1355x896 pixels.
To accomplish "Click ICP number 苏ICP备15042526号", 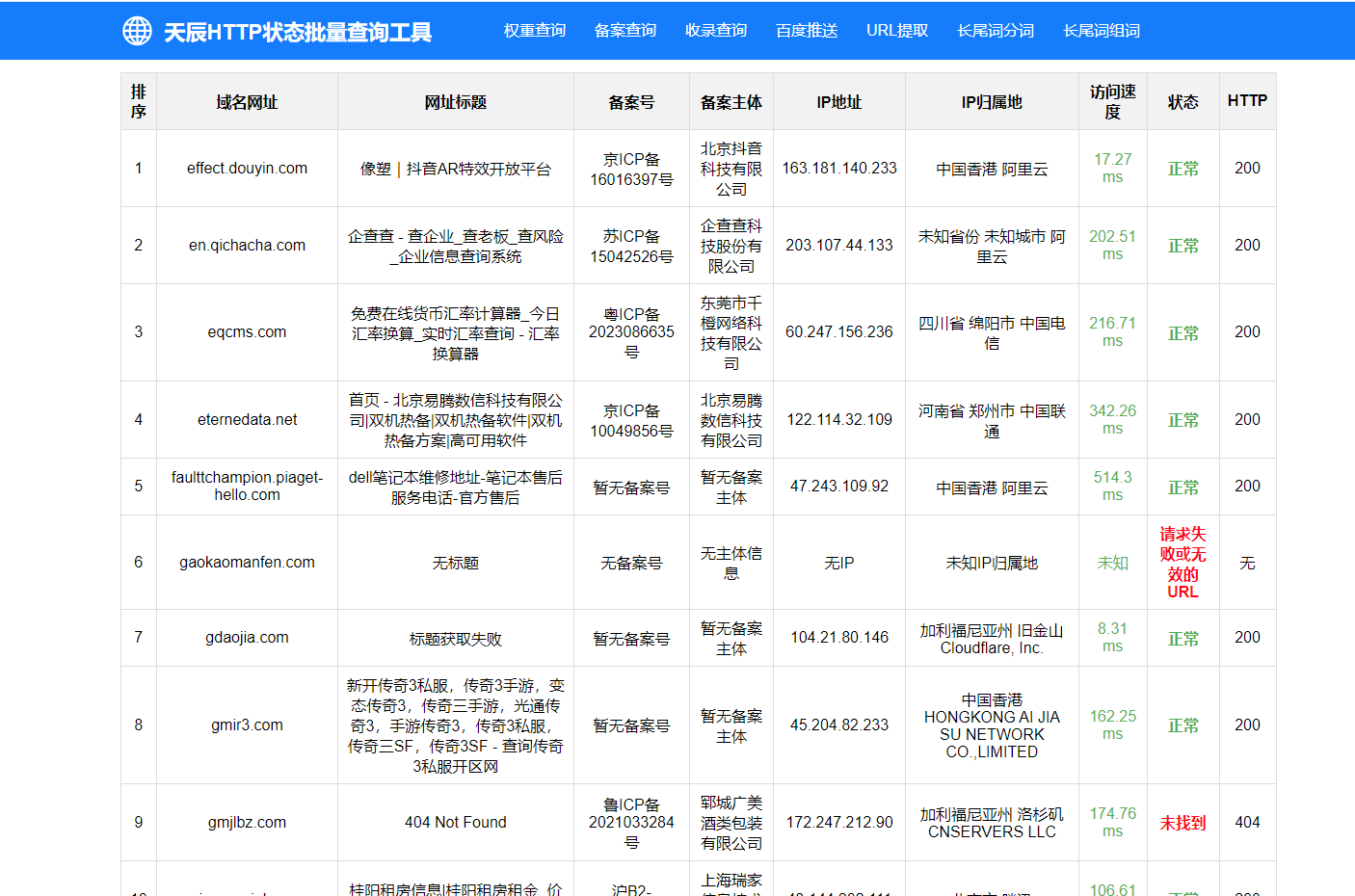I will [x=631, y=246].
